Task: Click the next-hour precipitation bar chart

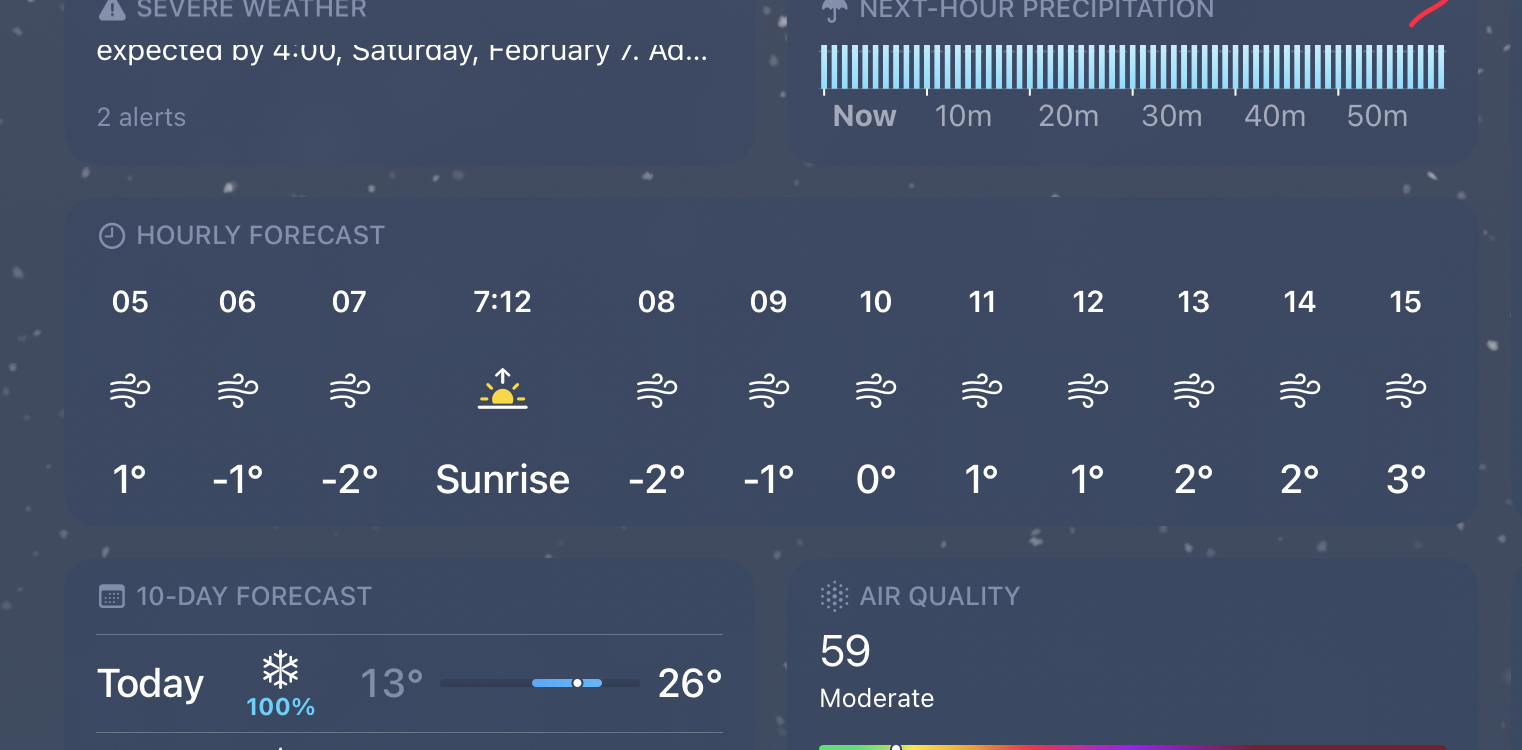Action: (1132, 67)
